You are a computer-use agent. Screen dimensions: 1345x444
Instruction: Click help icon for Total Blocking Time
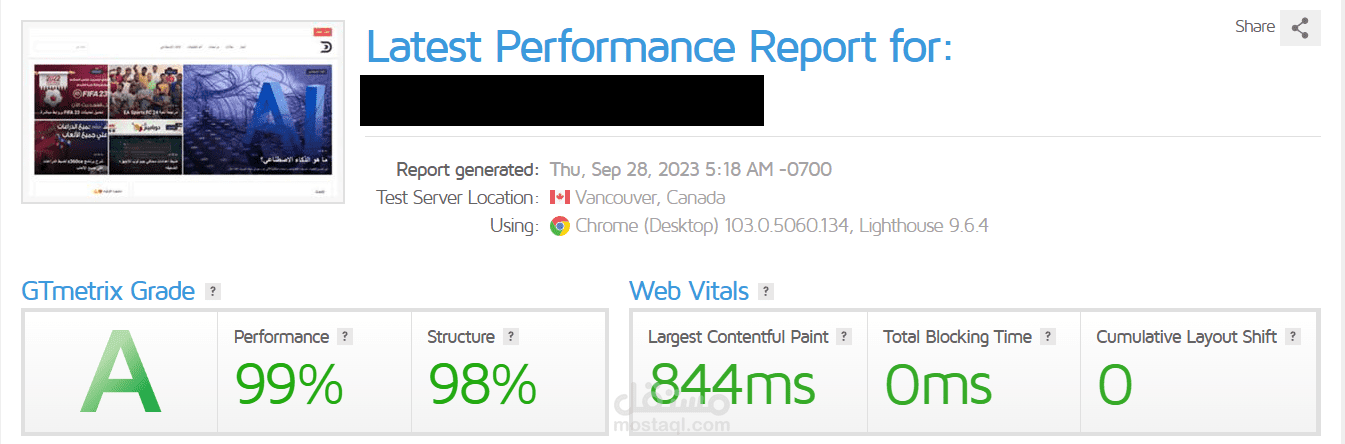point(1047,337)
